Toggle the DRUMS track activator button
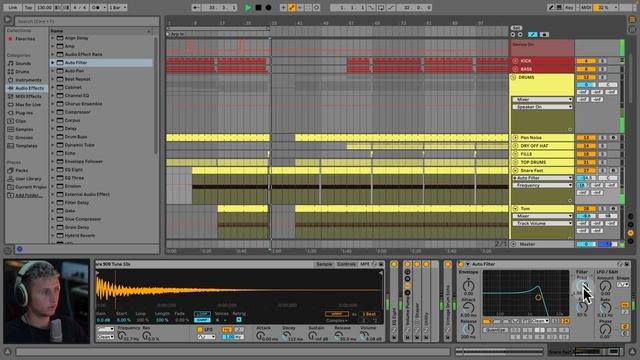640x360 pixels. click(x=586, y=77)
